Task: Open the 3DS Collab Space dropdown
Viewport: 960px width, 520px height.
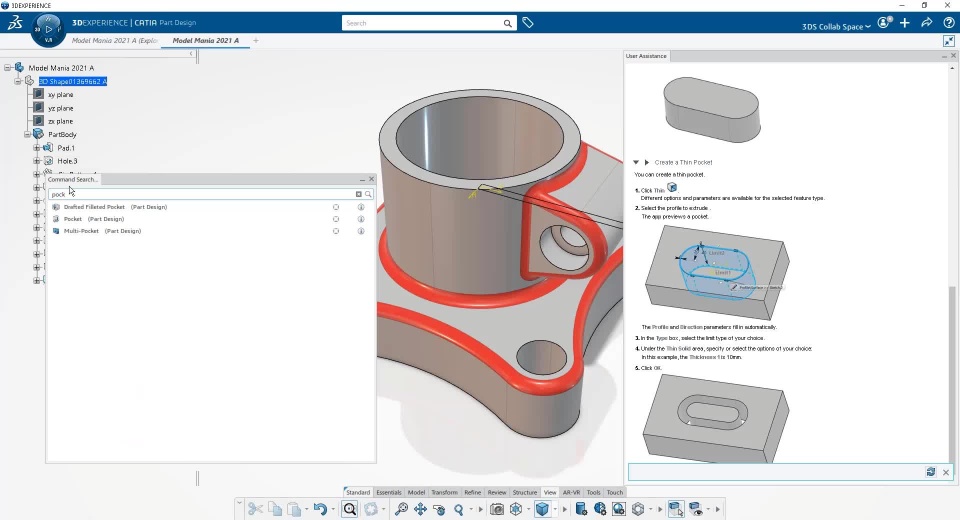Action: (x=836, y=26)
